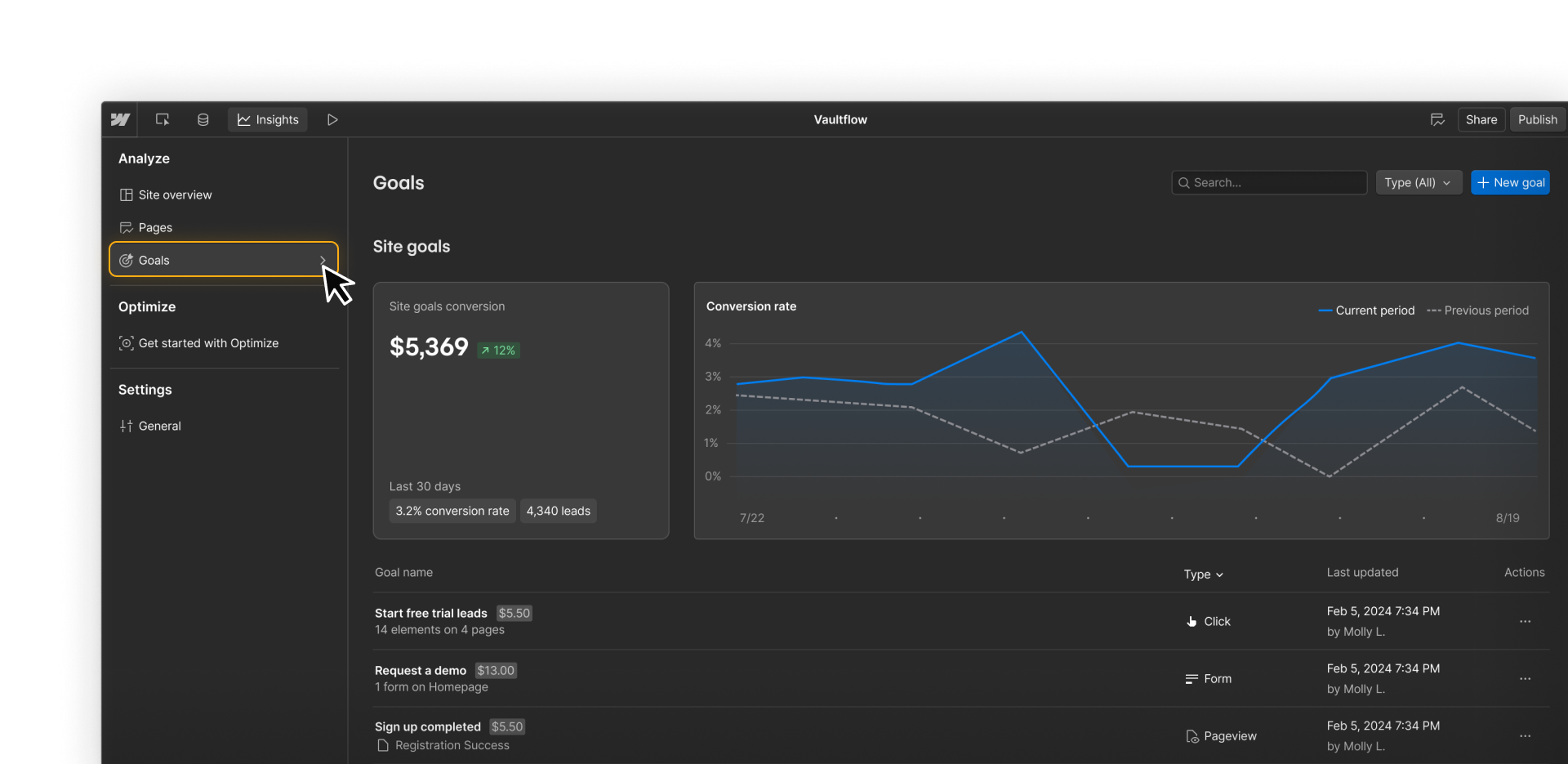Open the Type (All) filter dropdown

tap(1419, 182)
